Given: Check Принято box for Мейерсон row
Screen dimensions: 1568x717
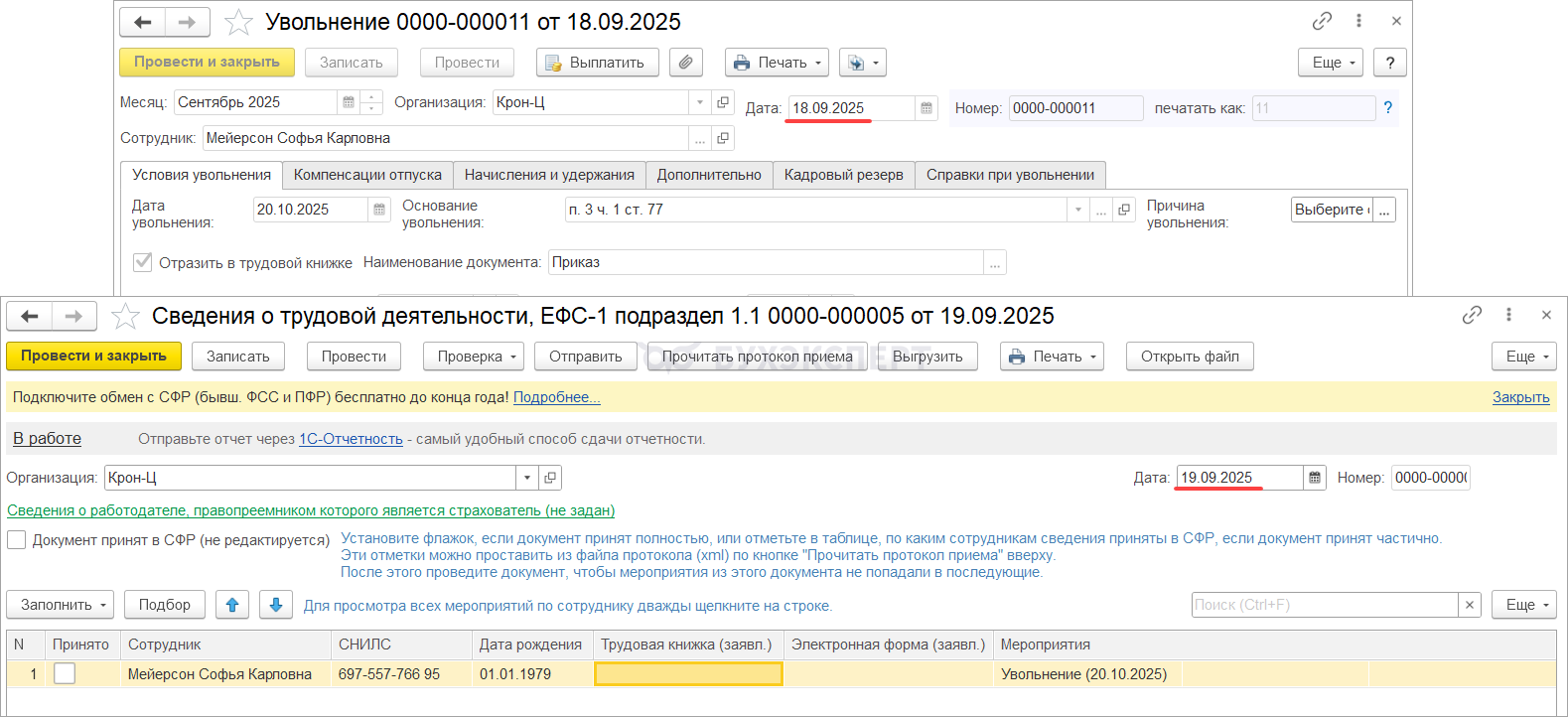Looking at the screenshot, I should 65,673.
